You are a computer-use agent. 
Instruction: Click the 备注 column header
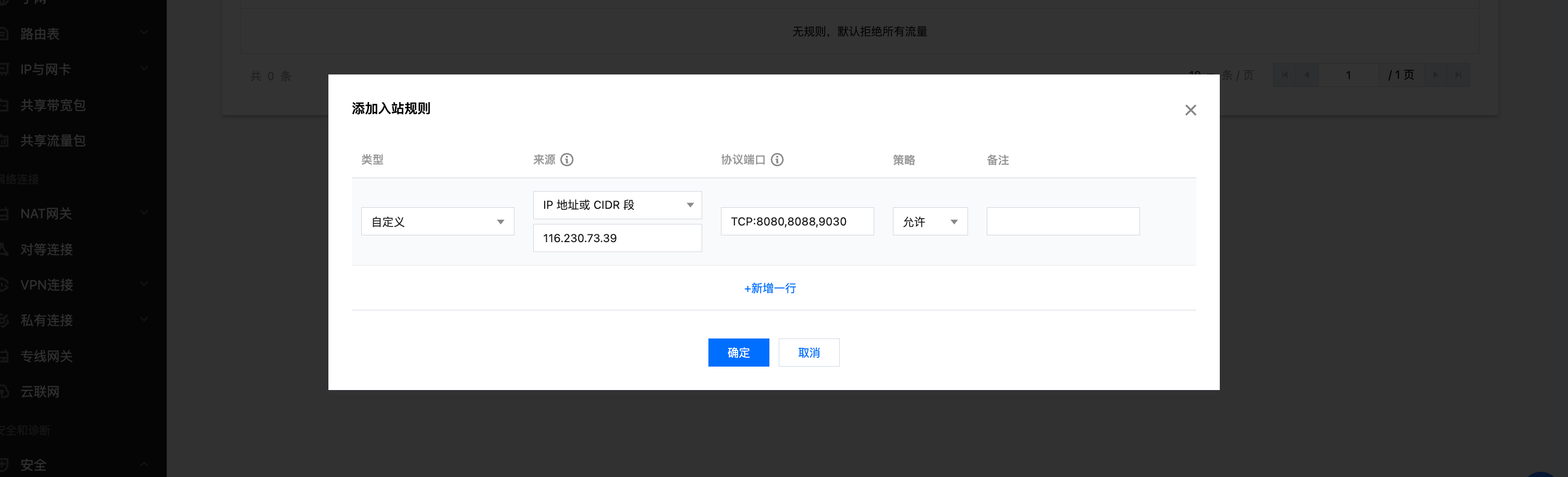pyautogui.click(x=998, y=160)
